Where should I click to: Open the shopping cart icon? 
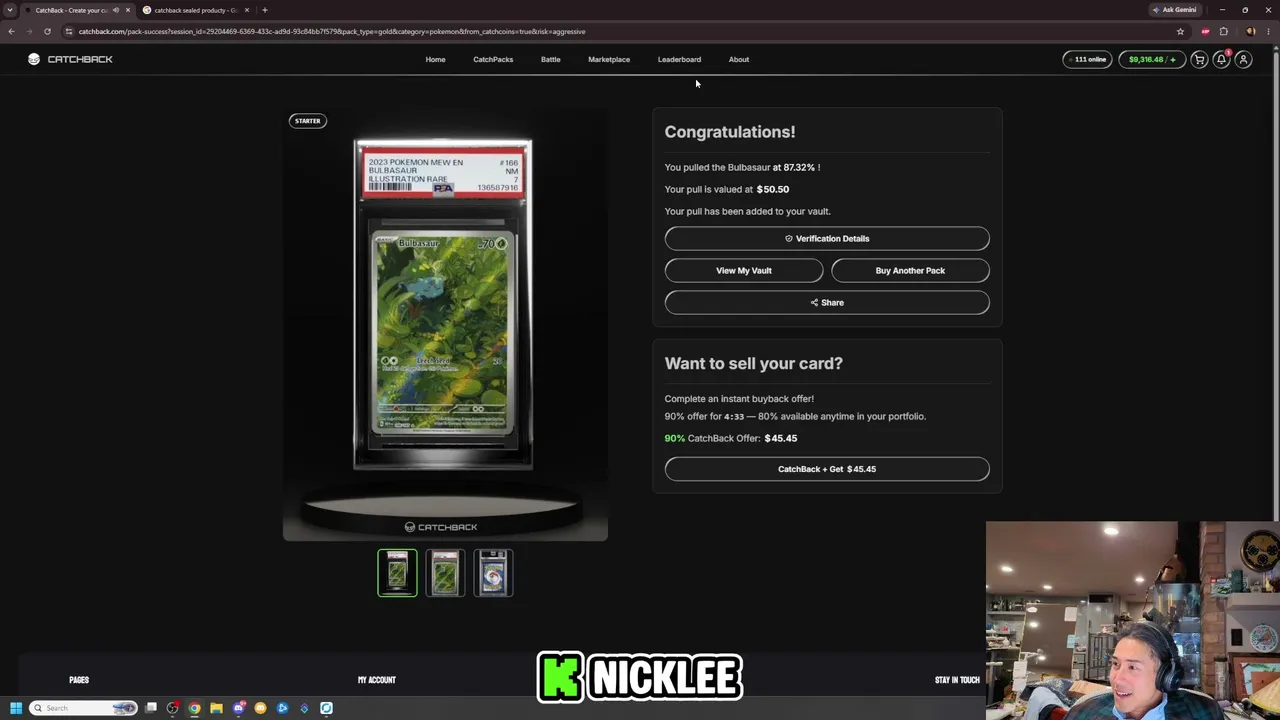[x=1199, y=59]
